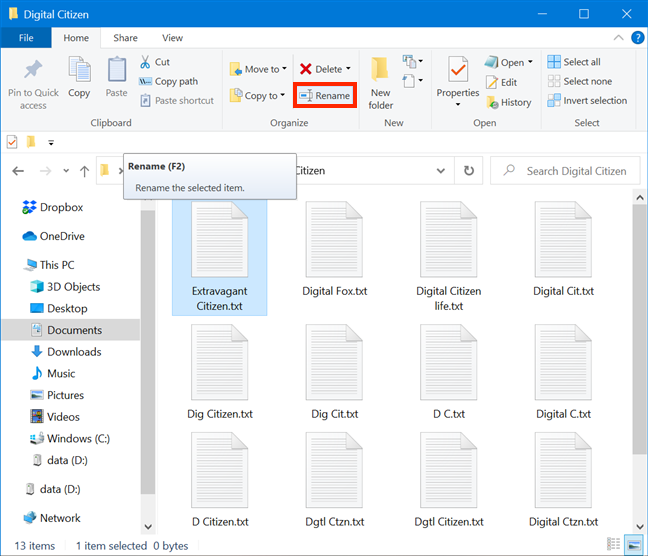
Task: Click the Refresh button next to address bar
Action: coord(469,171)
